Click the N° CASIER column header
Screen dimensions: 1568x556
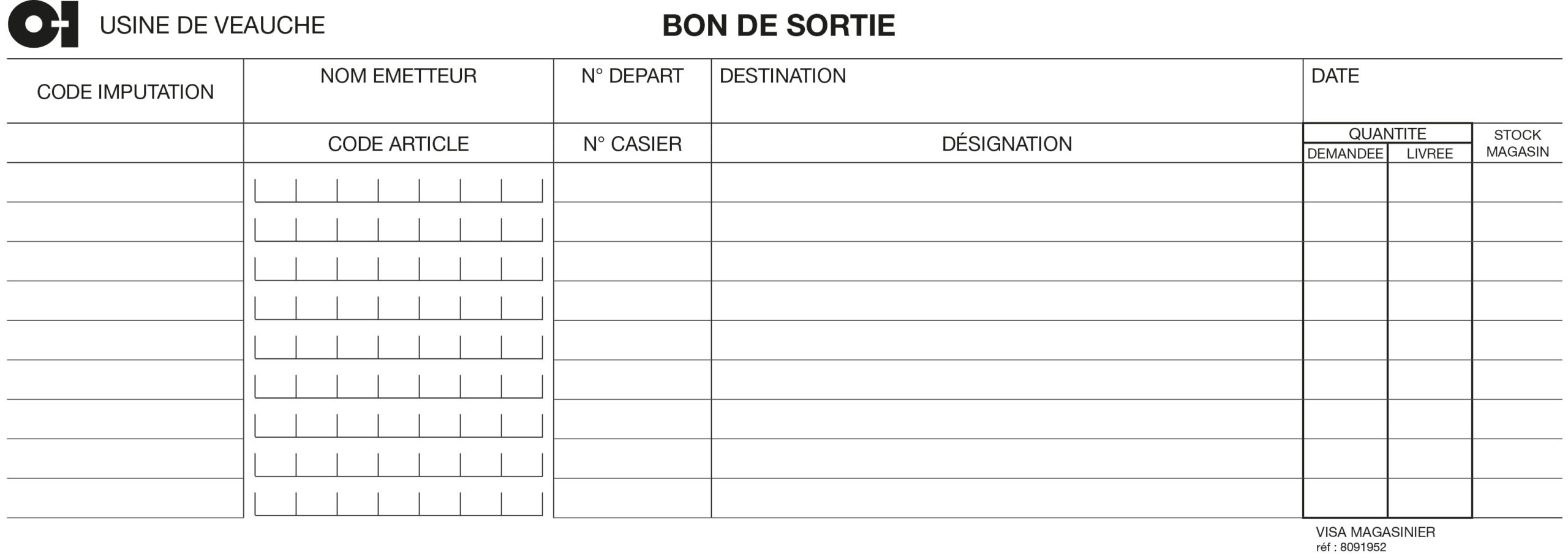click(633, 143)
